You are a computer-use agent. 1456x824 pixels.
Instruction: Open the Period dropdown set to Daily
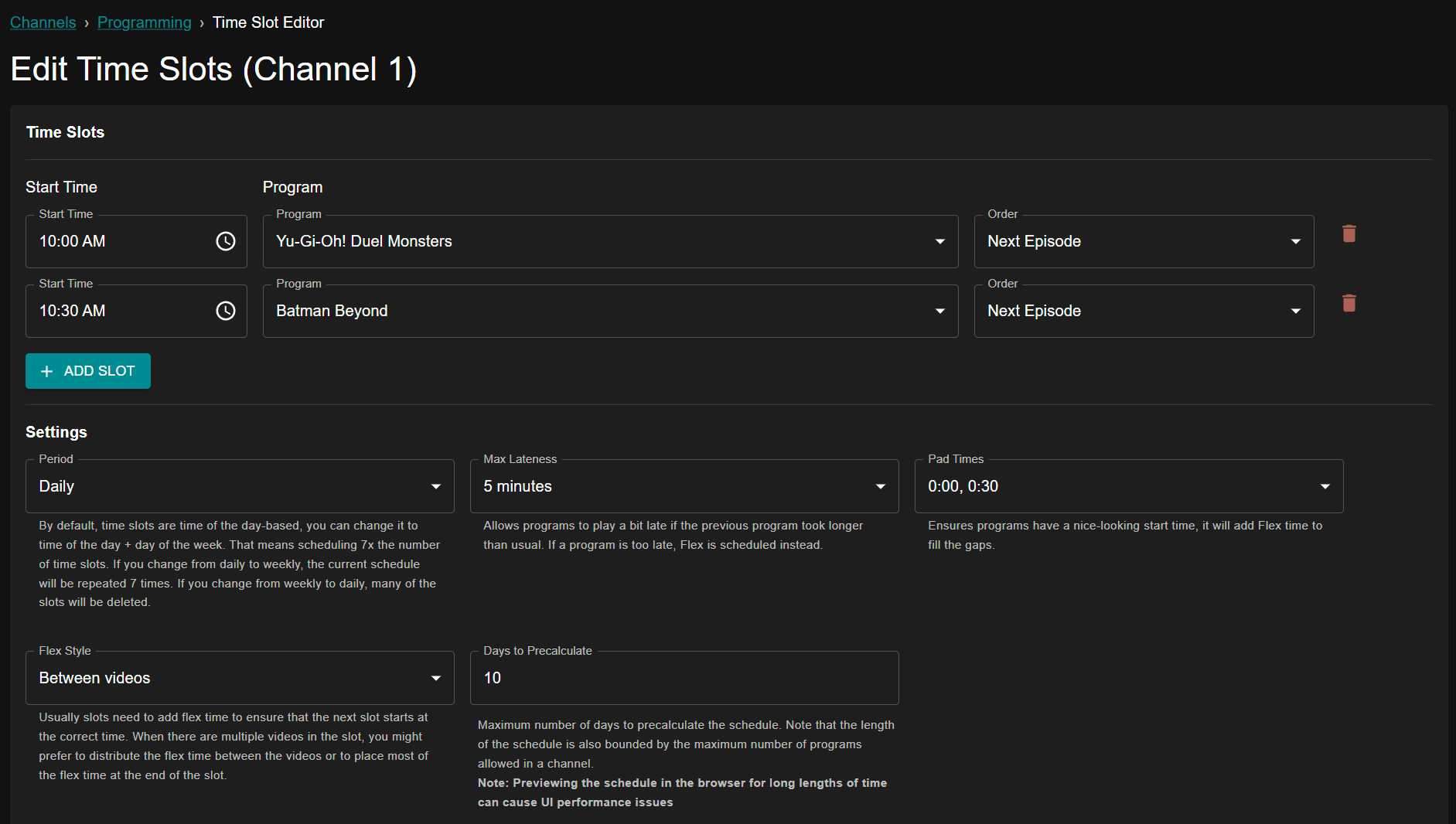pos(435,486)
